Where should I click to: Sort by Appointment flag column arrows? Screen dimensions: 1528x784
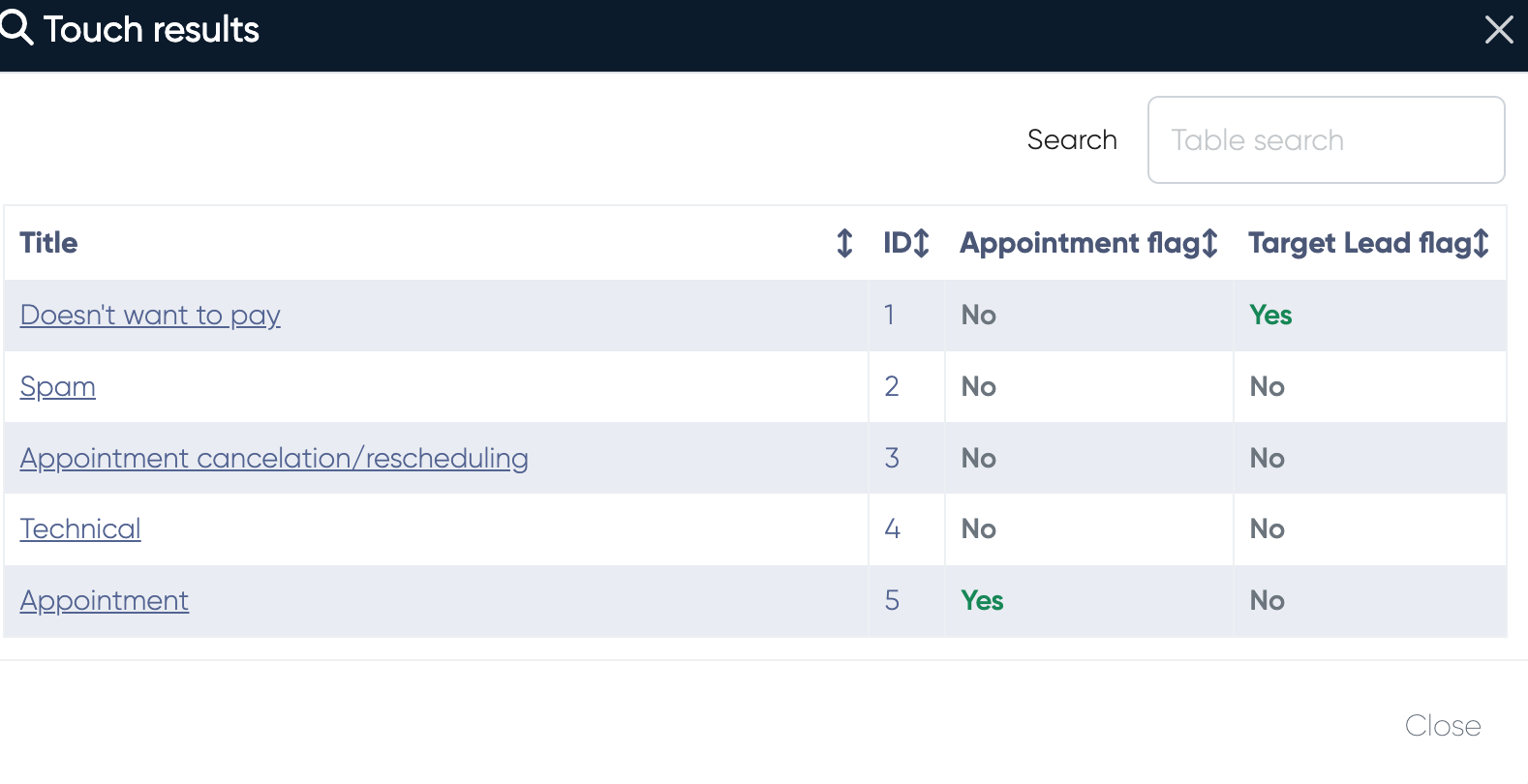pos(1210,243)
